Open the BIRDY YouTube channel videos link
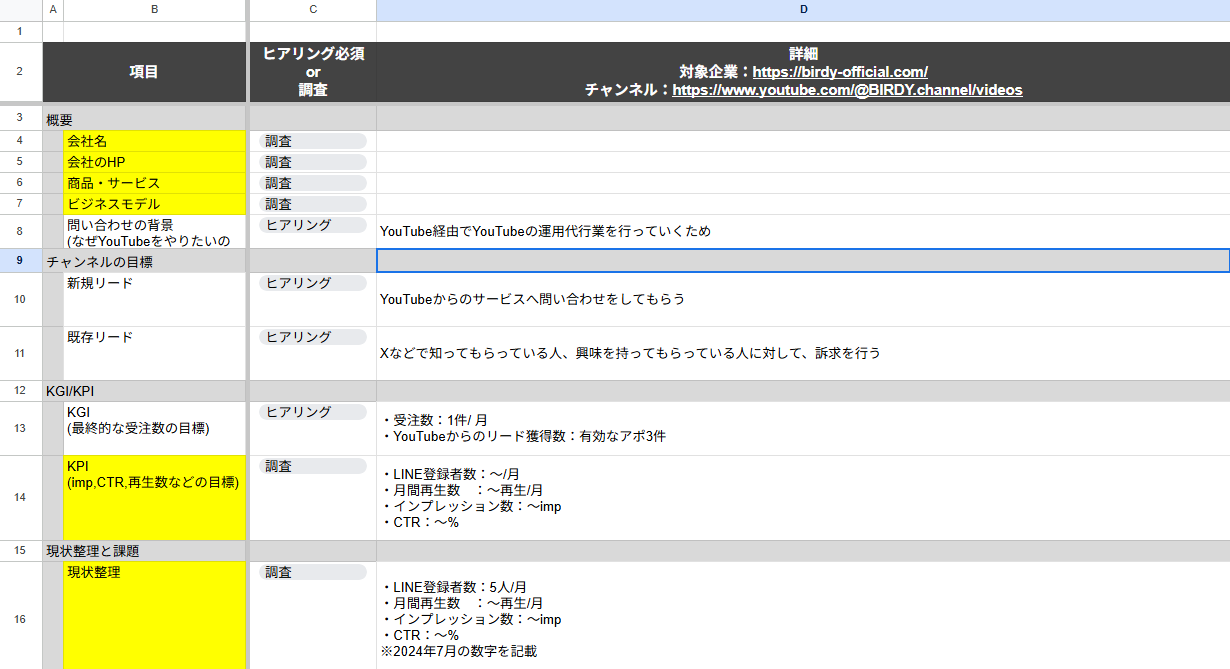 tap(847, 90)
